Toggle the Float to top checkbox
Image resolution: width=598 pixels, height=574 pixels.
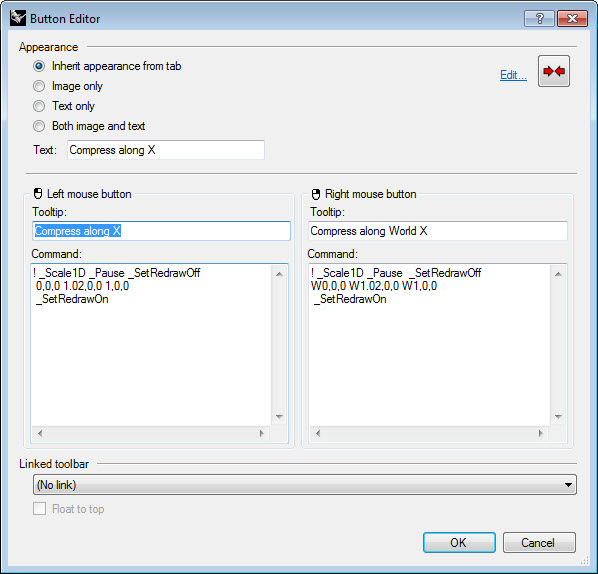(x=39, y=508)
